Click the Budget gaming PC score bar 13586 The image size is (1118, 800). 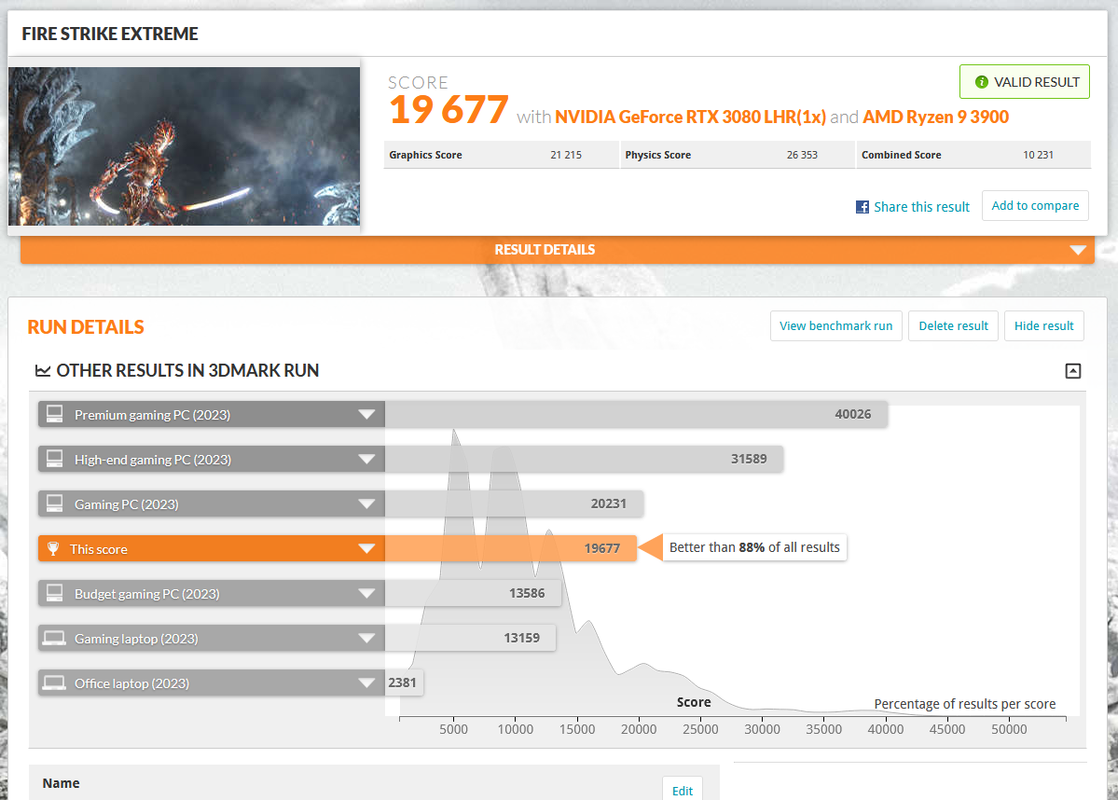473,593
